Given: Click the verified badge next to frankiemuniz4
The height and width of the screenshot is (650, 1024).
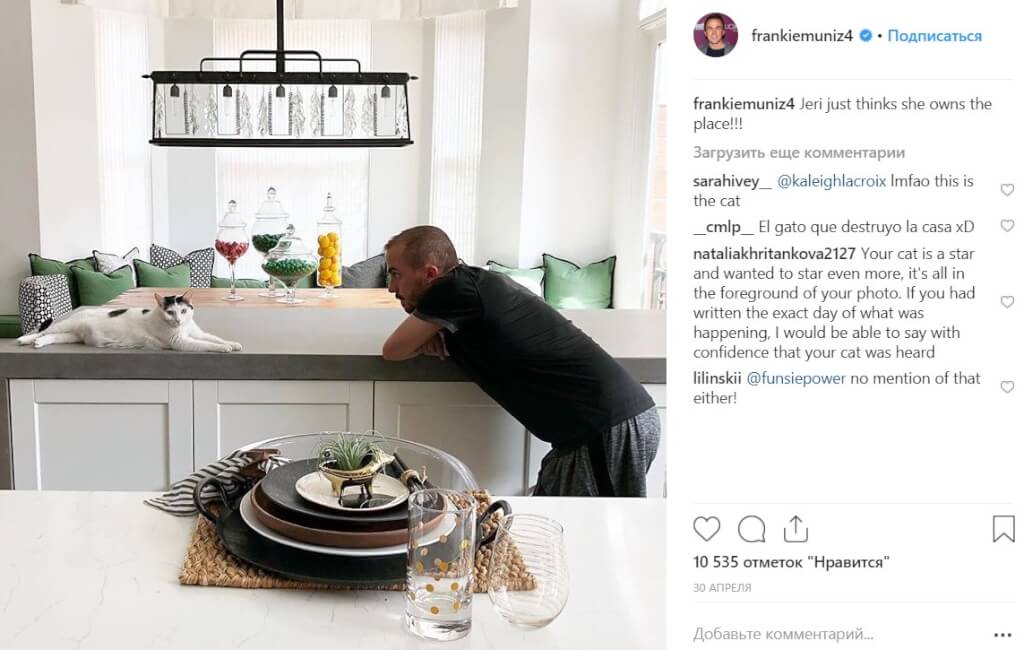Looking at the screenshot, I should pyautogui.click(x=865, y=35).
